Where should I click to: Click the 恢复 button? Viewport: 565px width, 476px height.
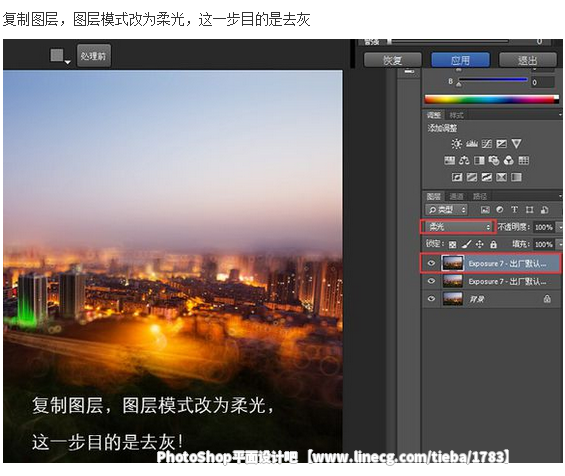pos(392,60)
